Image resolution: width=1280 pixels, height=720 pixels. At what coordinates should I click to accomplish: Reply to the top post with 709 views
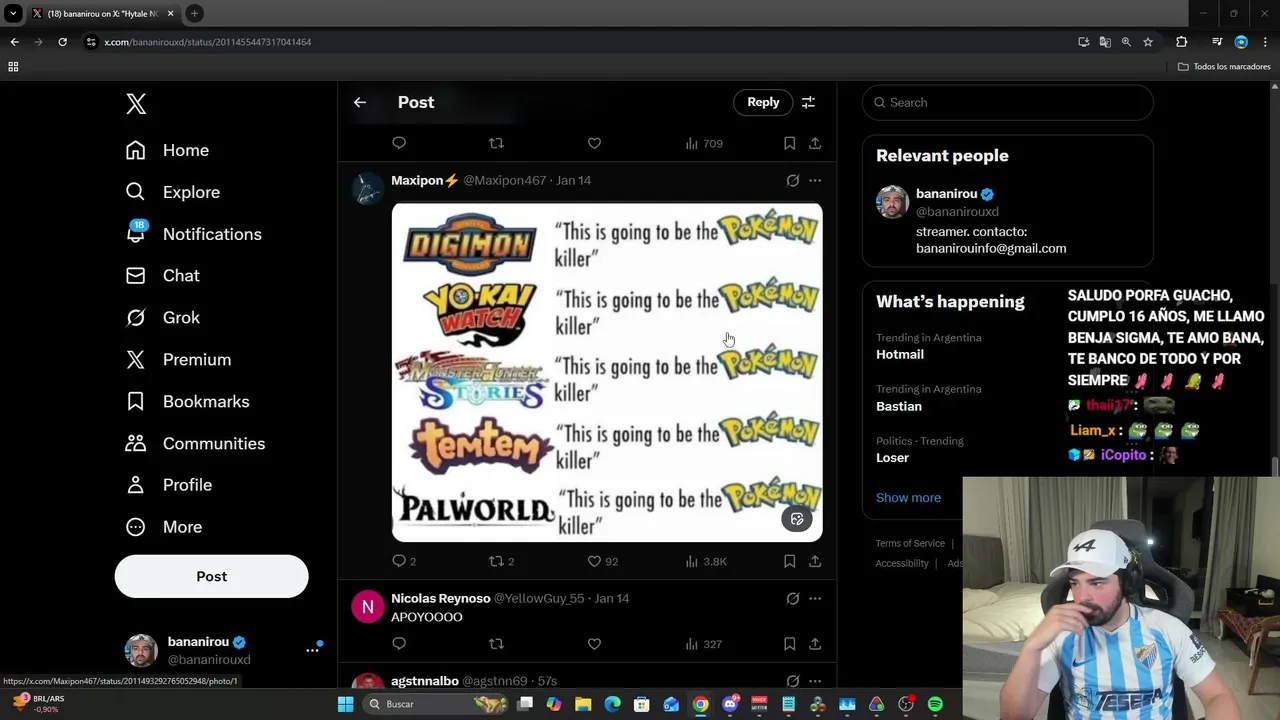coord(399,143)
